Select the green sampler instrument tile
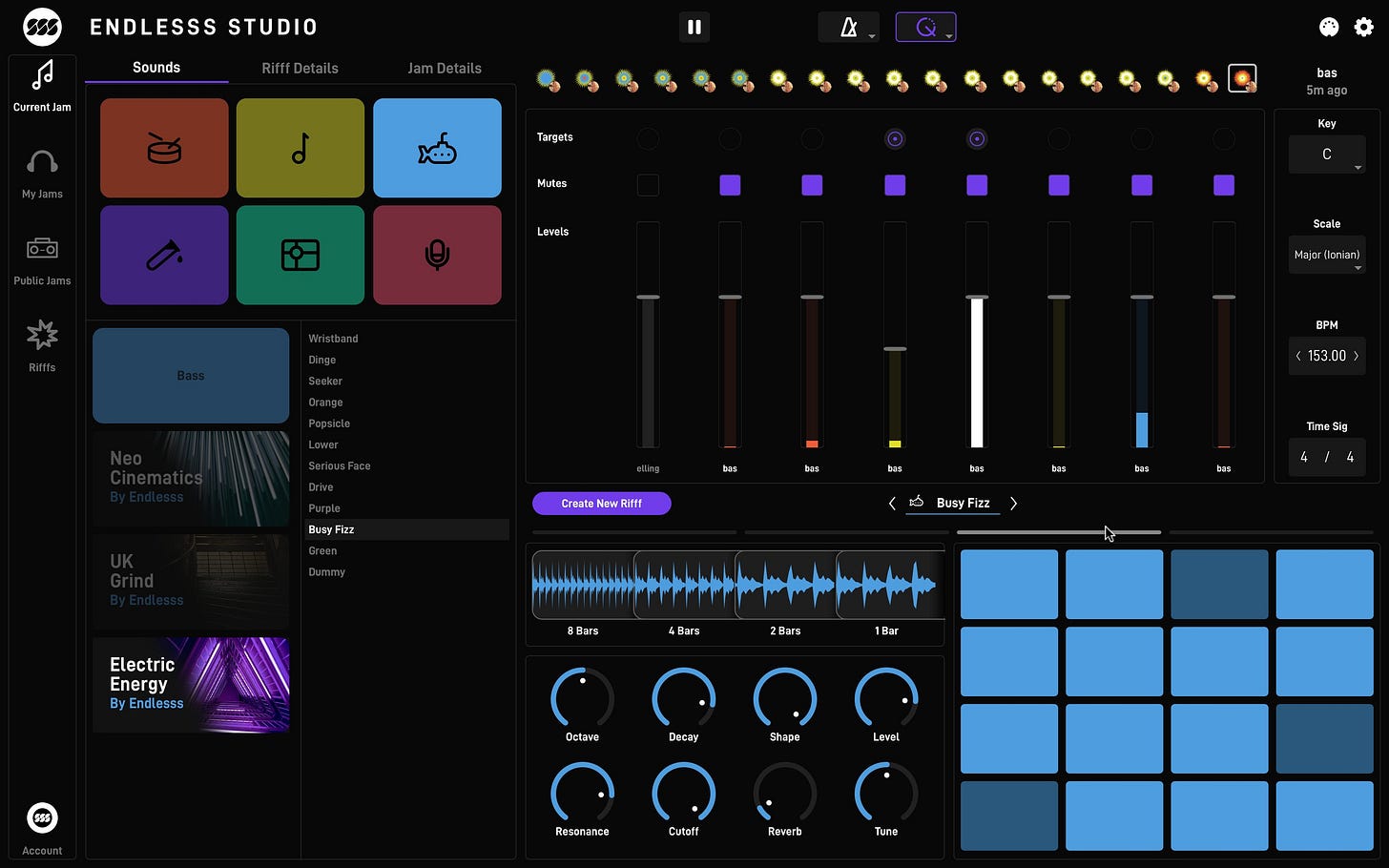The image size is (1389, 868). click(301, 255)
